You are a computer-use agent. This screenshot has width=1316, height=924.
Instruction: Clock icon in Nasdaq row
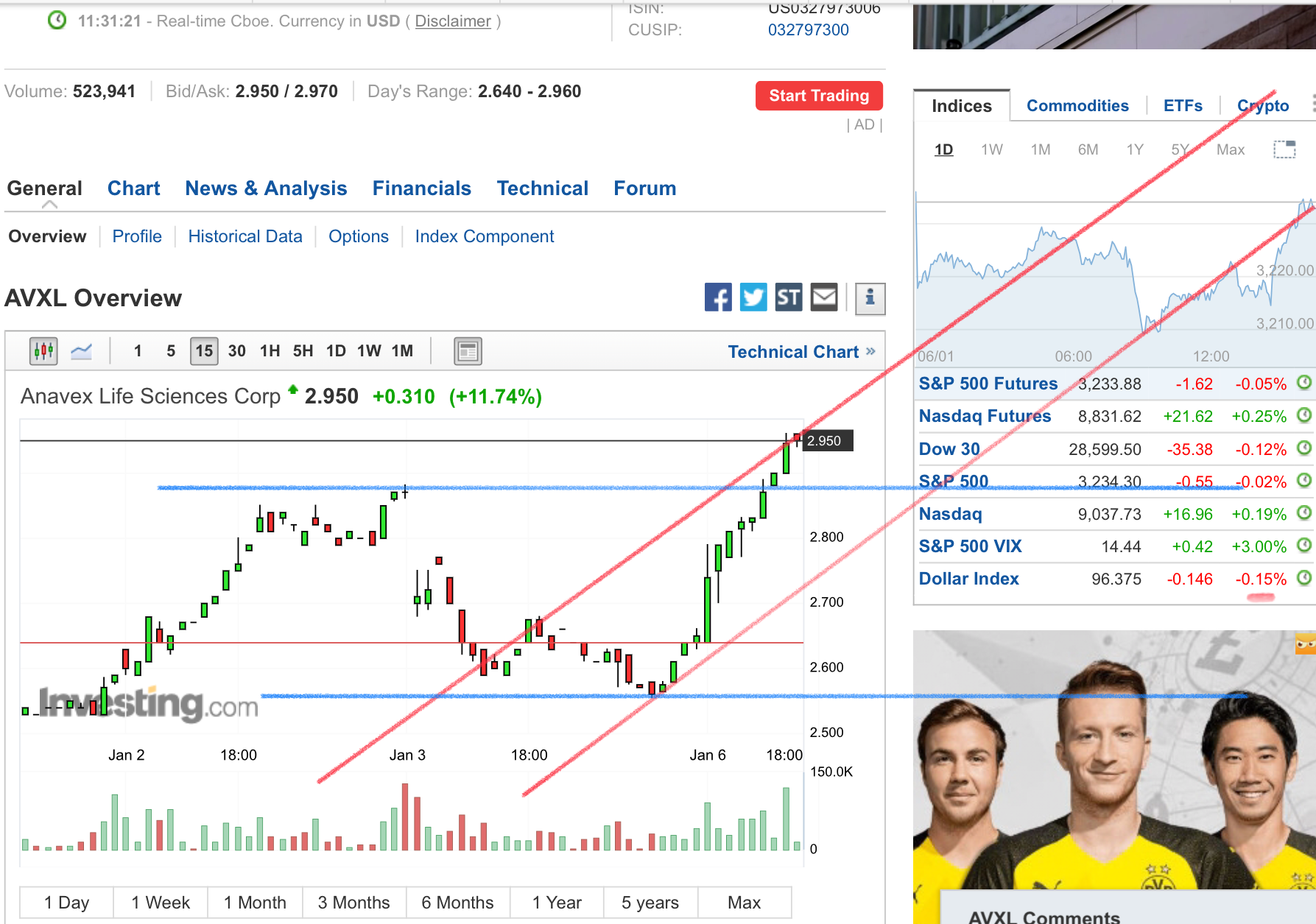[1304, 512]
